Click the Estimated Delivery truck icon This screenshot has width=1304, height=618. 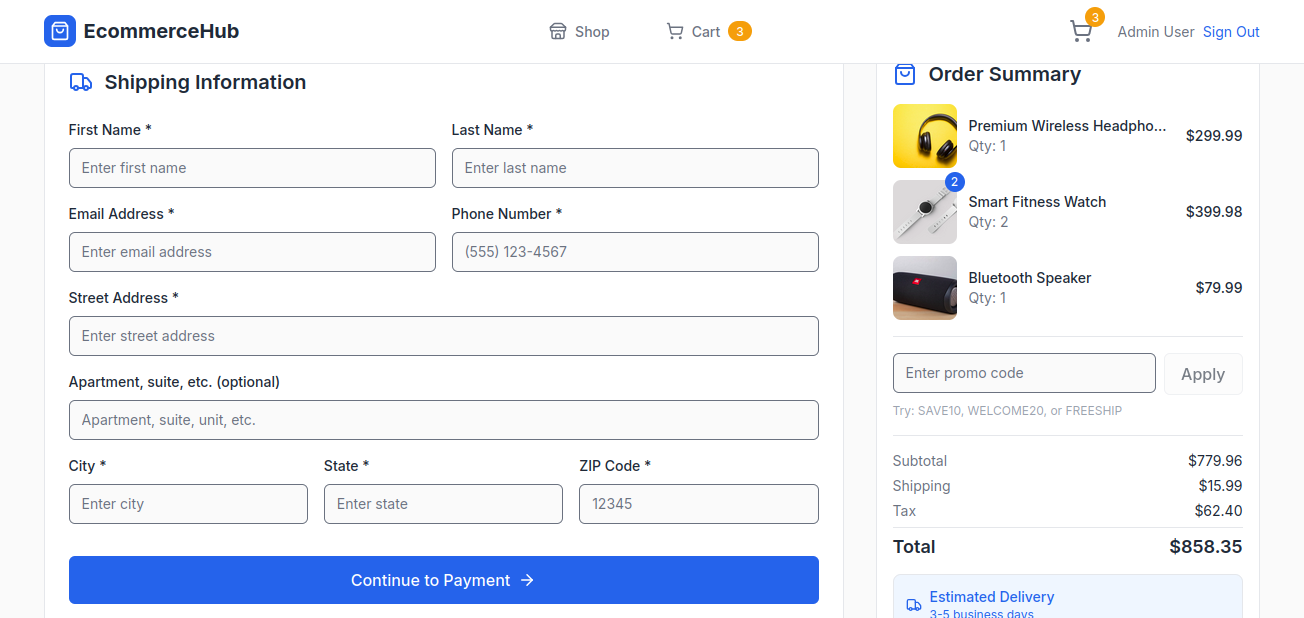[913, 605]
